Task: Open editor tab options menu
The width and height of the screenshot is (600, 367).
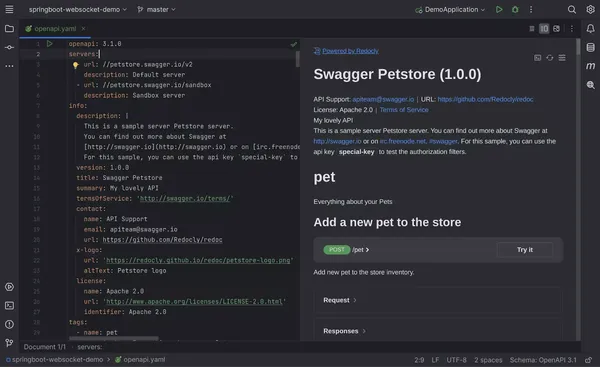Action: coord(572,29)
